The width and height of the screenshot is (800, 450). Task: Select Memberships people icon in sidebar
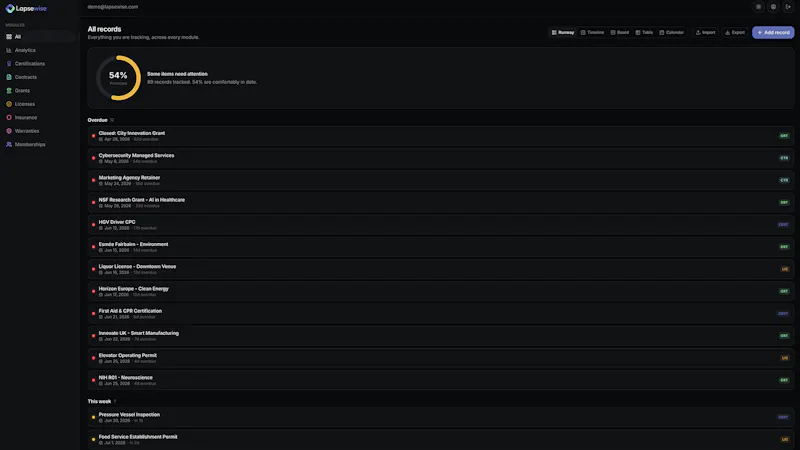click(9, 144)
